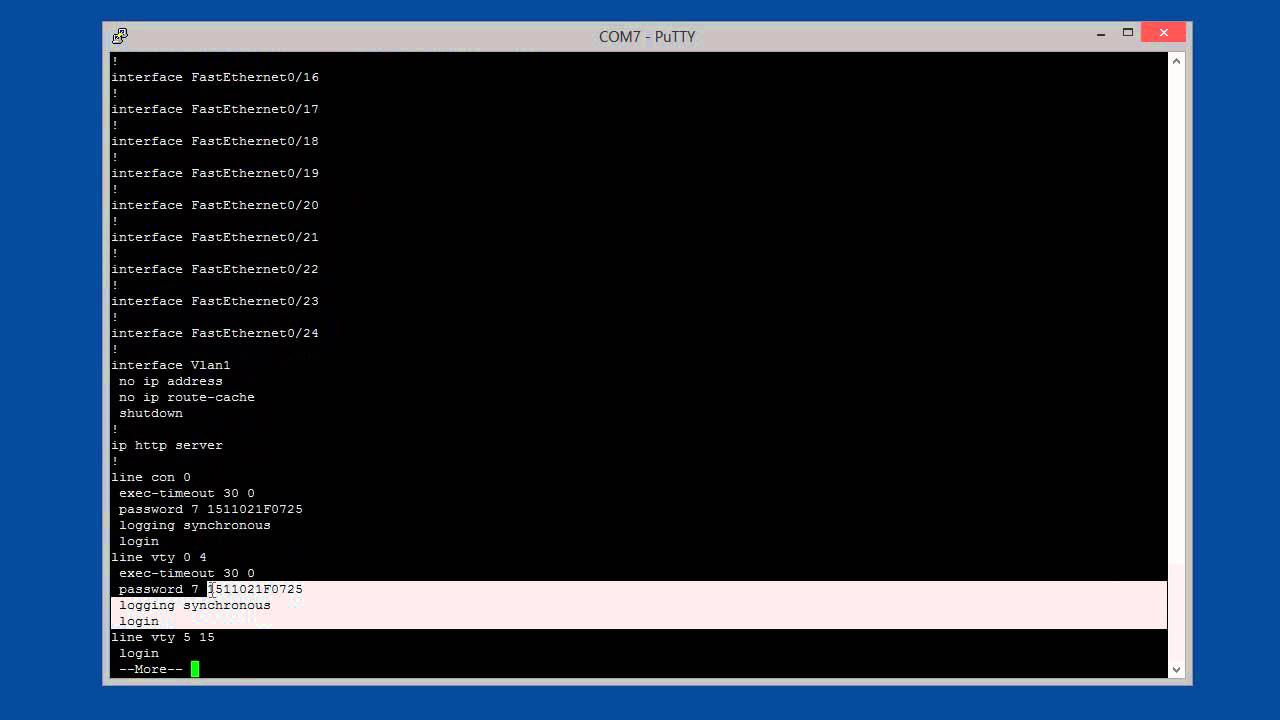Click the highlighted 'logging synchronous' line
Screen dimensions: 1280x720
(195, 605)
